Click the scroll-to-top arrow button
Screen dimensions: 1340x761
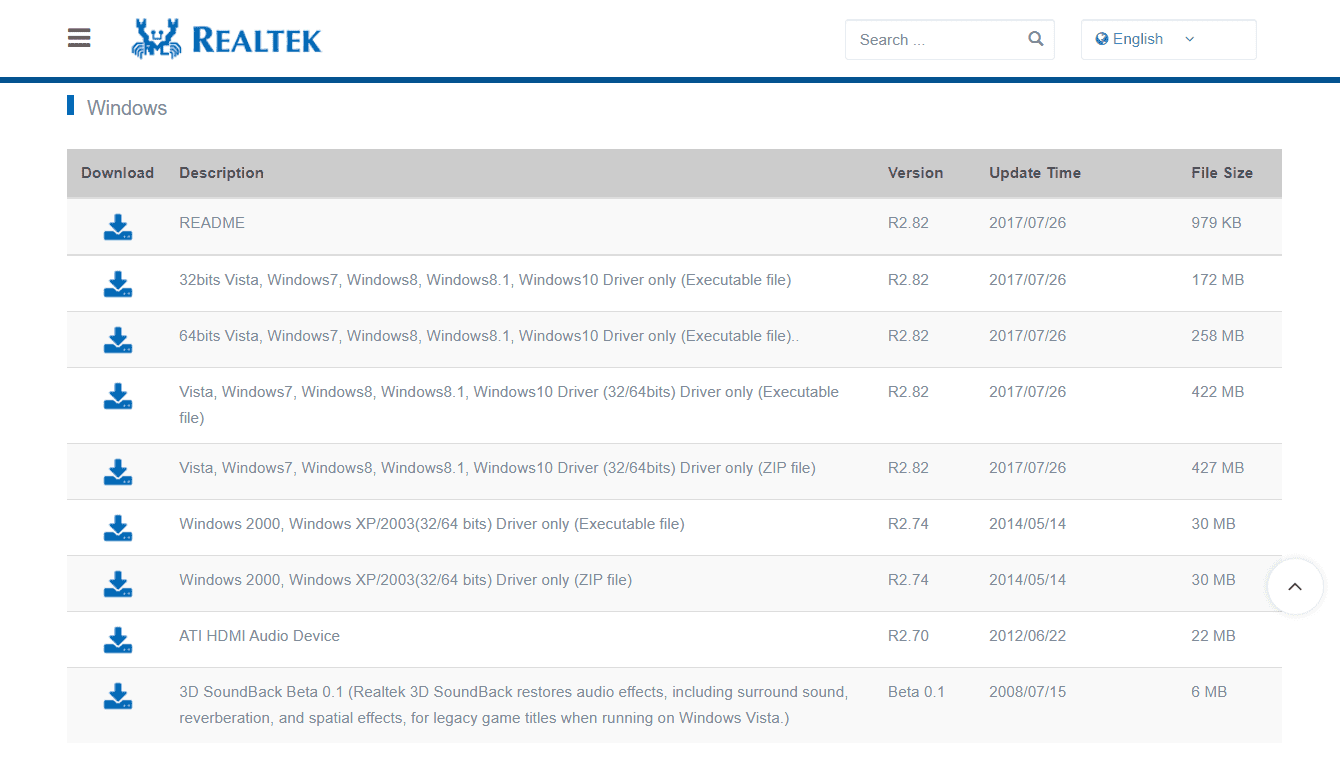coord(1295,587)
